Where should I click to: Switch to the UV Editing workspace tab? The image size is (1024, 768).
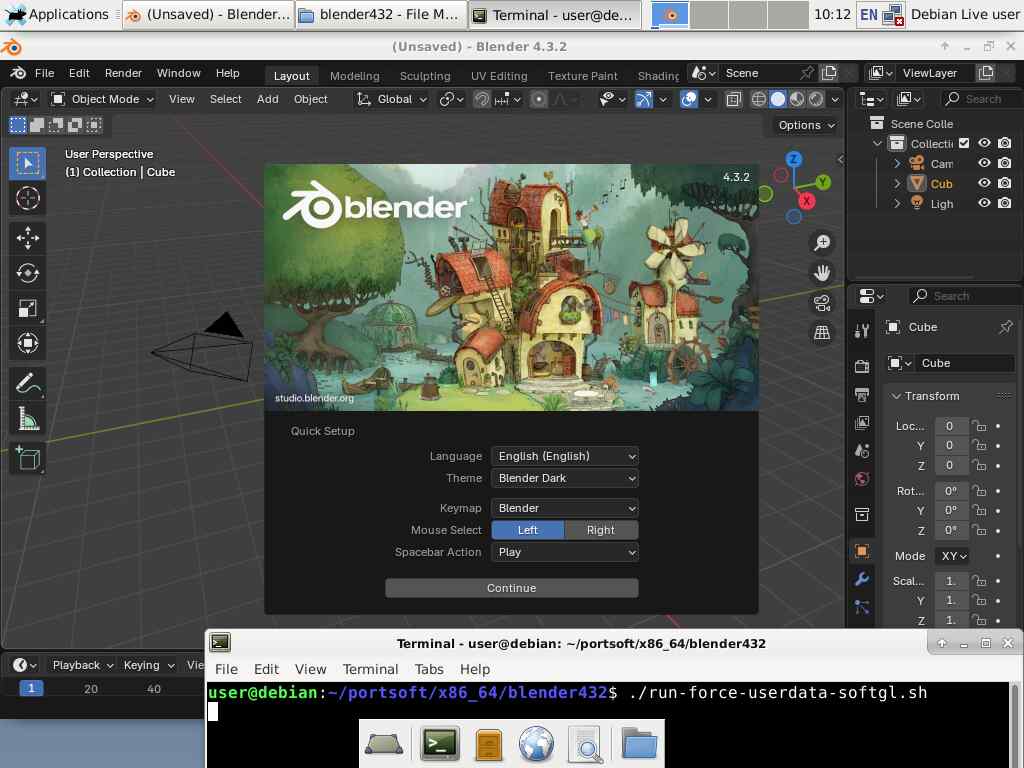coord(499,76)
